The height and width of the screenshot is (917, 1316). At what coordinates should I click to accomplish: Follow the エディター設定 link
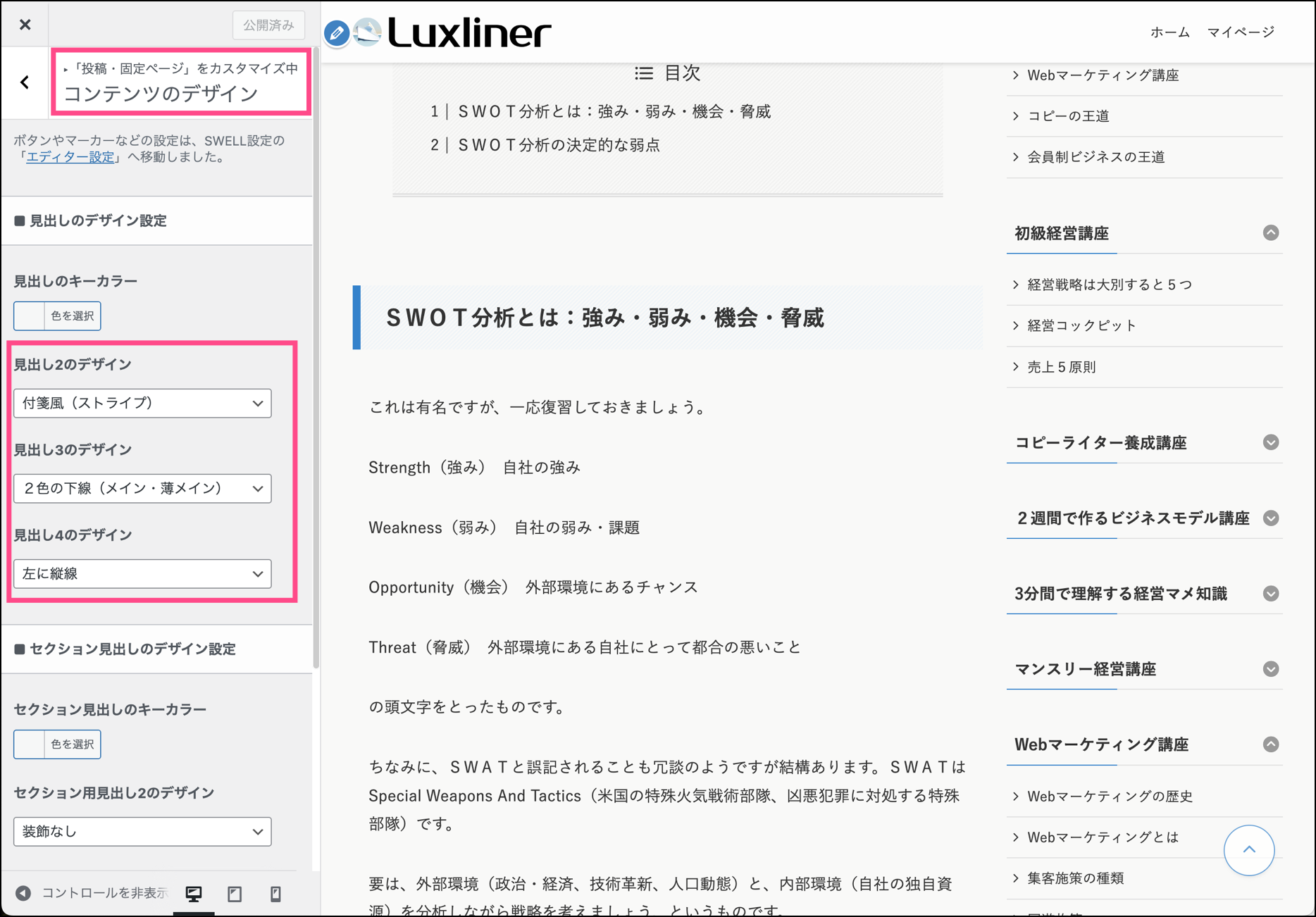coord(70,157)
